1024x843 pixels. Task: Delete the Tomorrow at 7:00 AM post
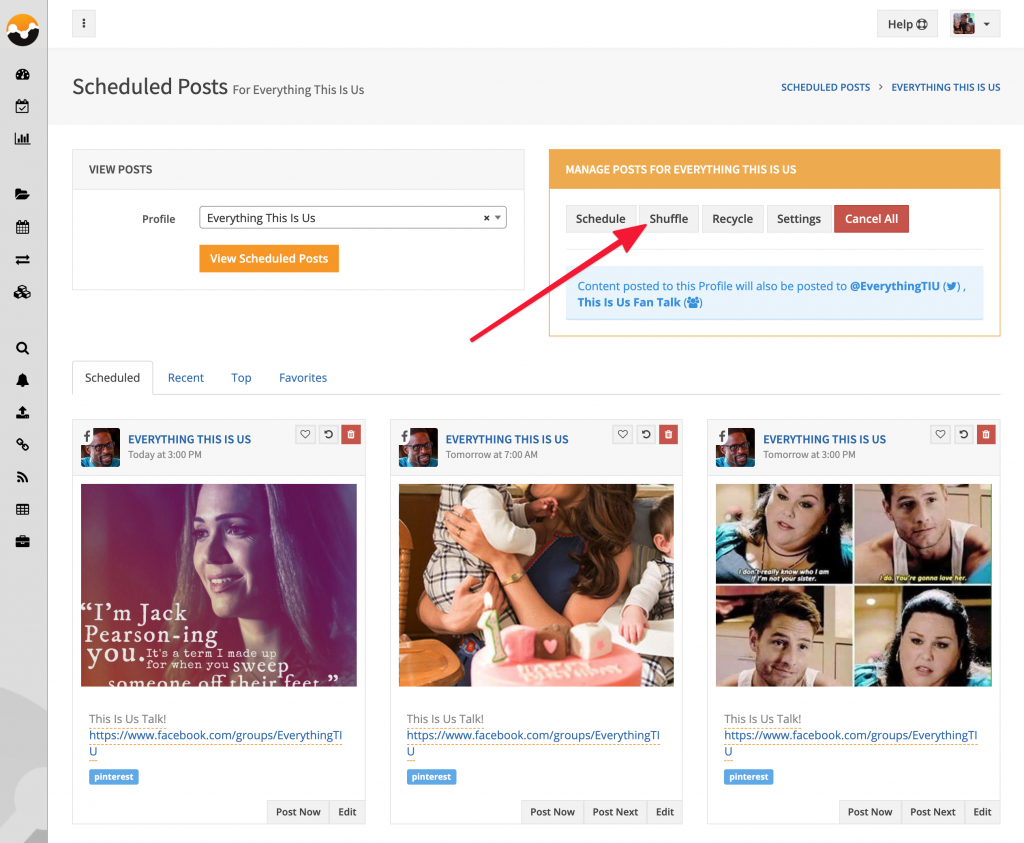click(x=668, y=434)
